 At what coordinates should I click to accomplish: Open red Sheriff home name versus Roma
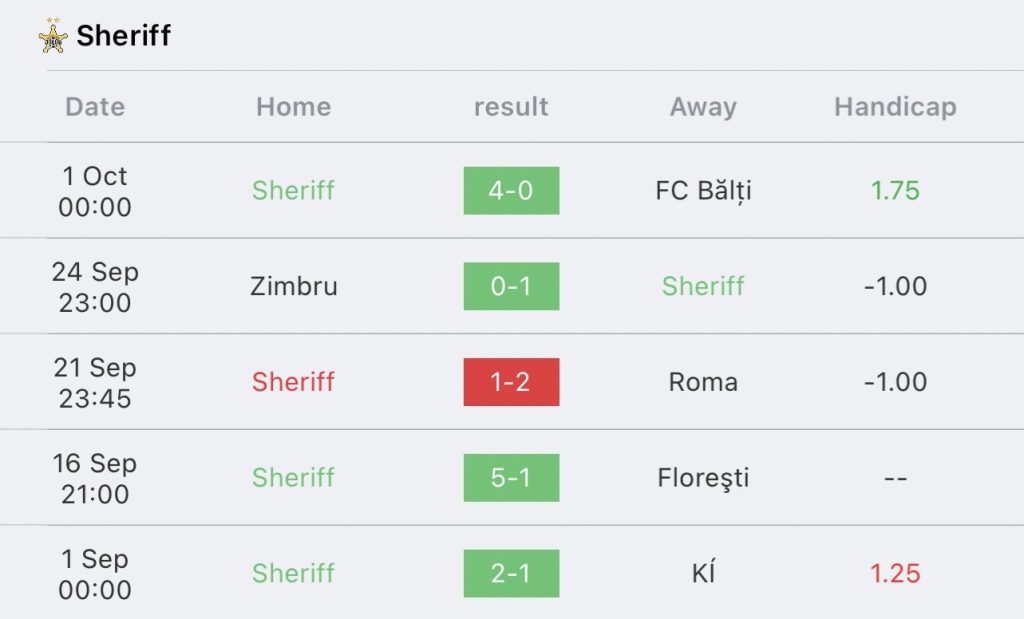(x=294, y=382)
